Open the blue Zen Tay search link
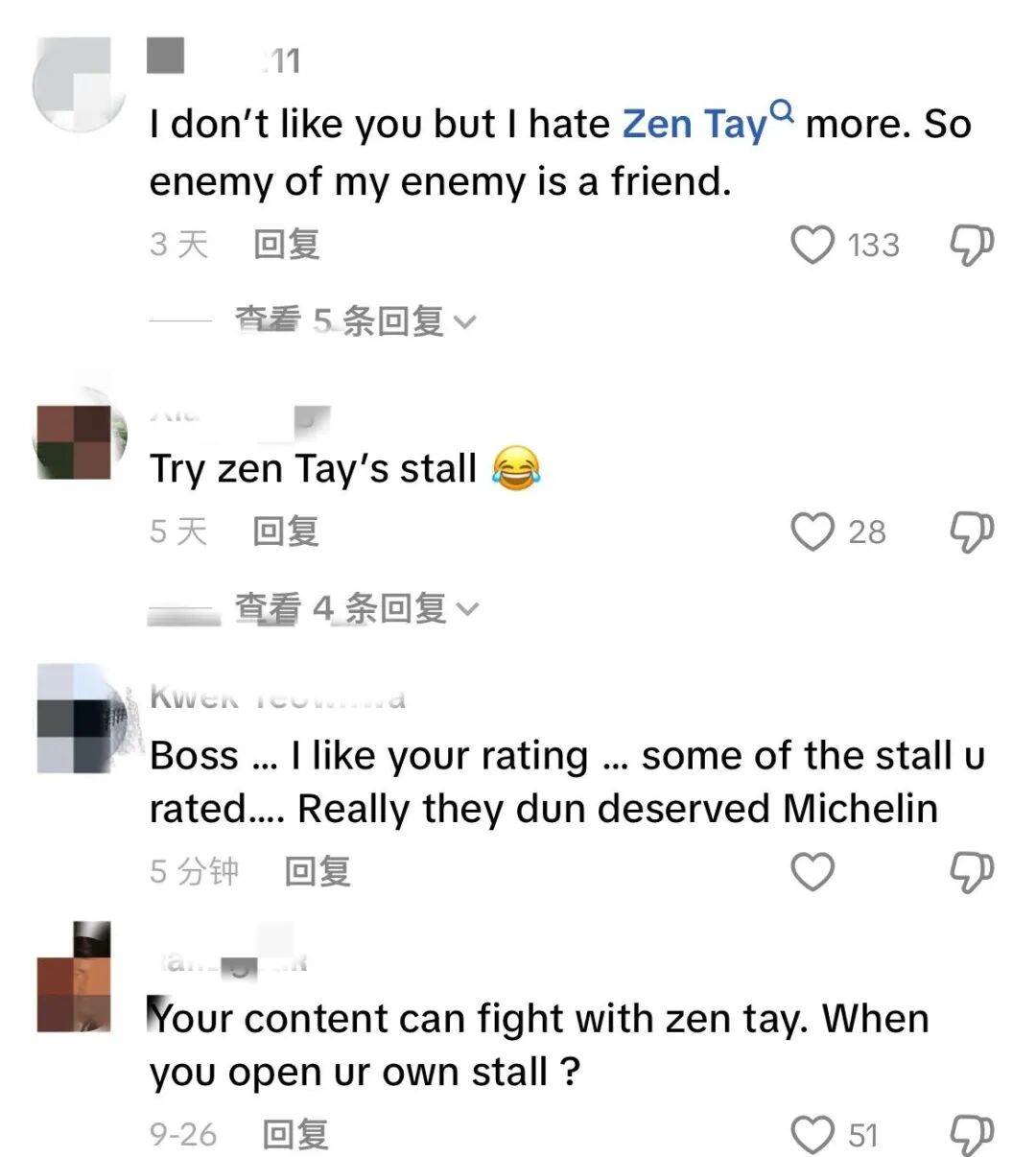This screenshot has height=1157, width=1036. pyautogui.click(x=695, y=125)
